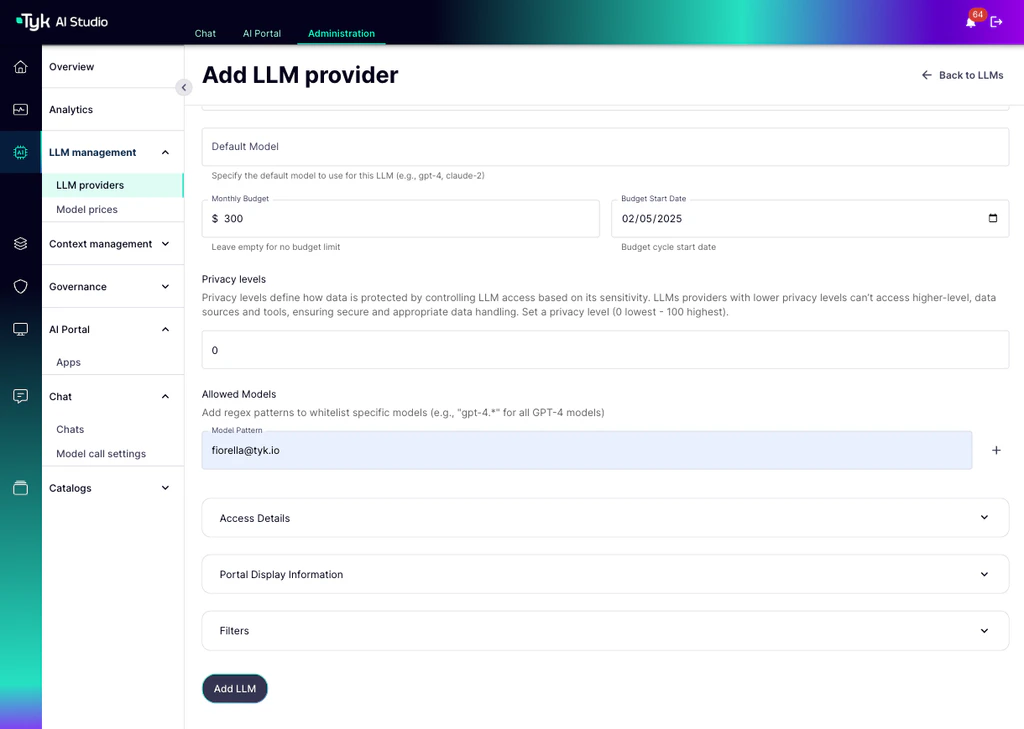Click the logout icon
1024x729 pixels.
tap(996, 22)
